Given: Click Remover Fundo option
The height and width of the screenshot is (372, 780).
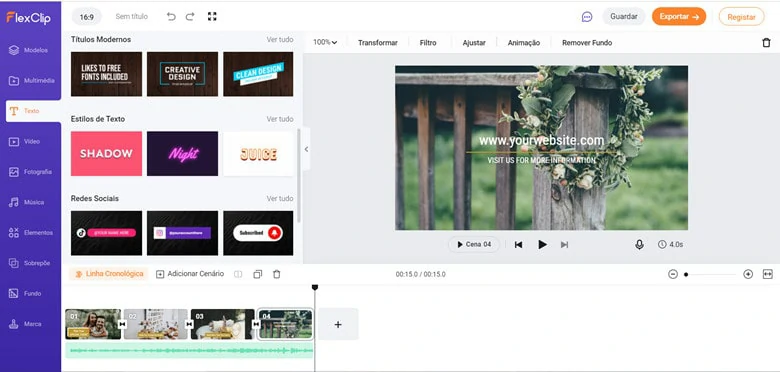Looking at the screenshot, I should (x=587, y=43).
